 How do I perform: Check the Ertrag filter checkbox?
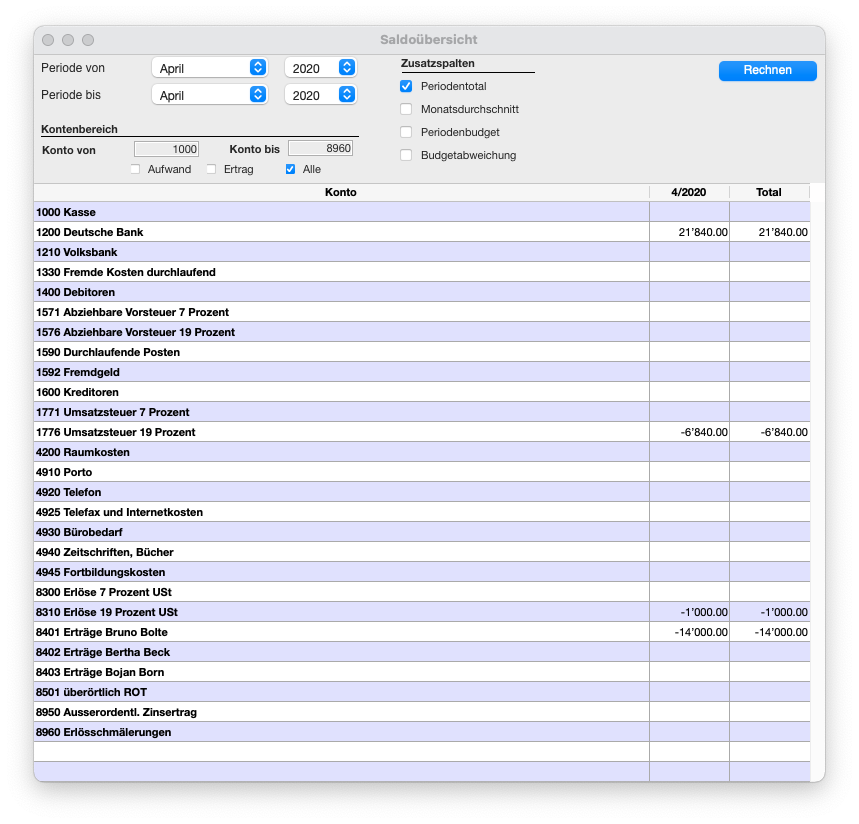[211, 169]
